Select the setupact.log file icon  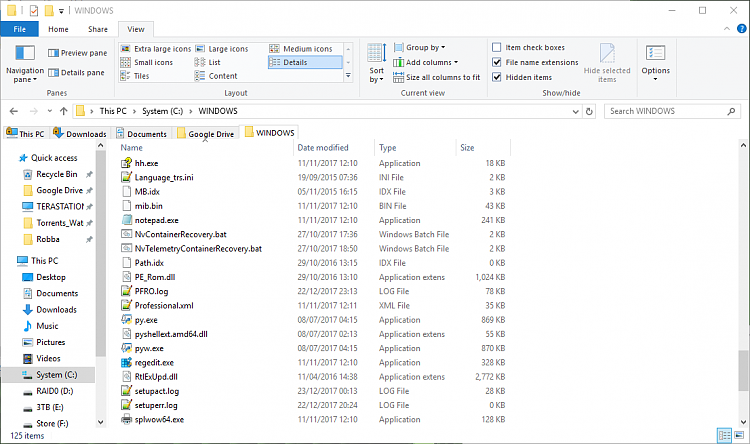126,391
